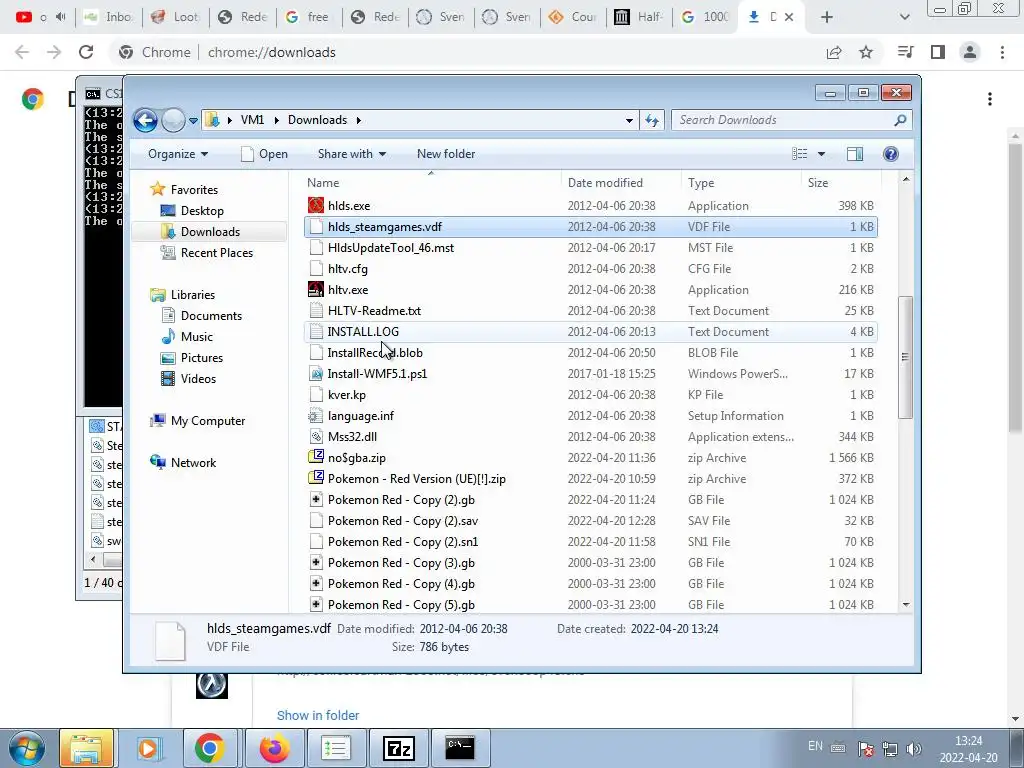Open Chrome profile avatar

point(970,52)
